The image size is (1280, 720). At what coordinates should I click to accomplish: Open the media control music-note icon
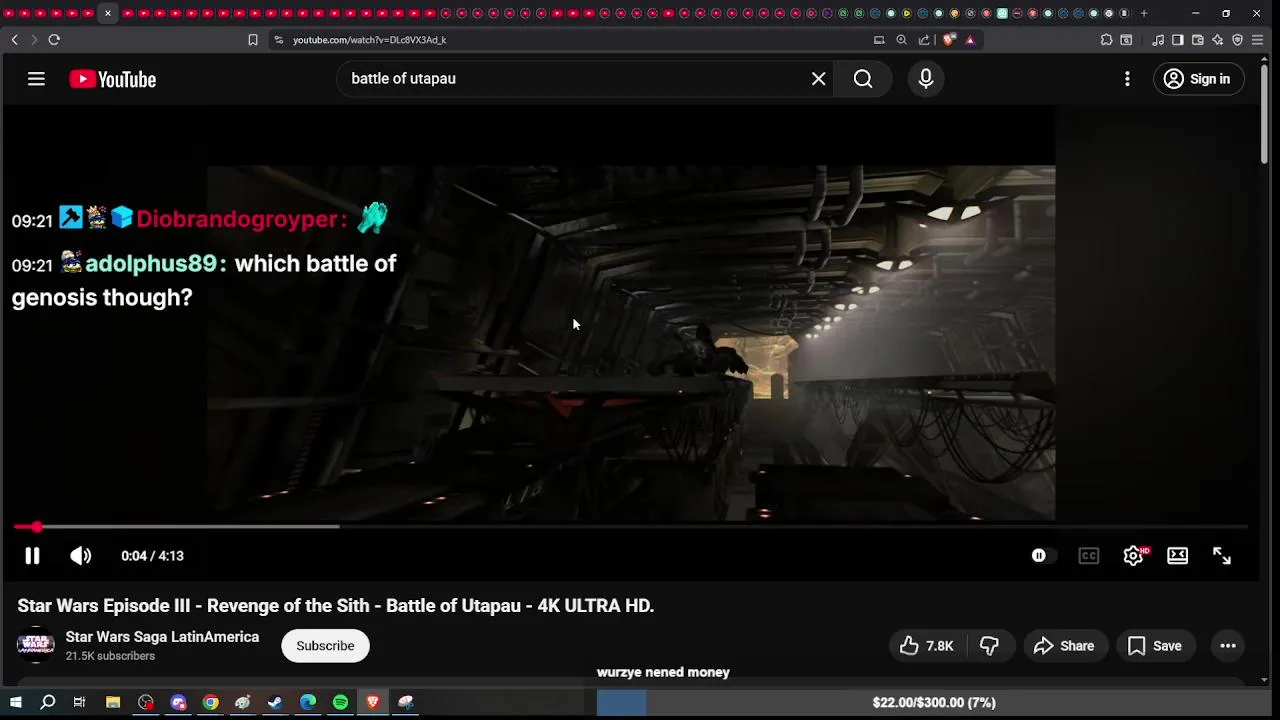[1158, 40]
